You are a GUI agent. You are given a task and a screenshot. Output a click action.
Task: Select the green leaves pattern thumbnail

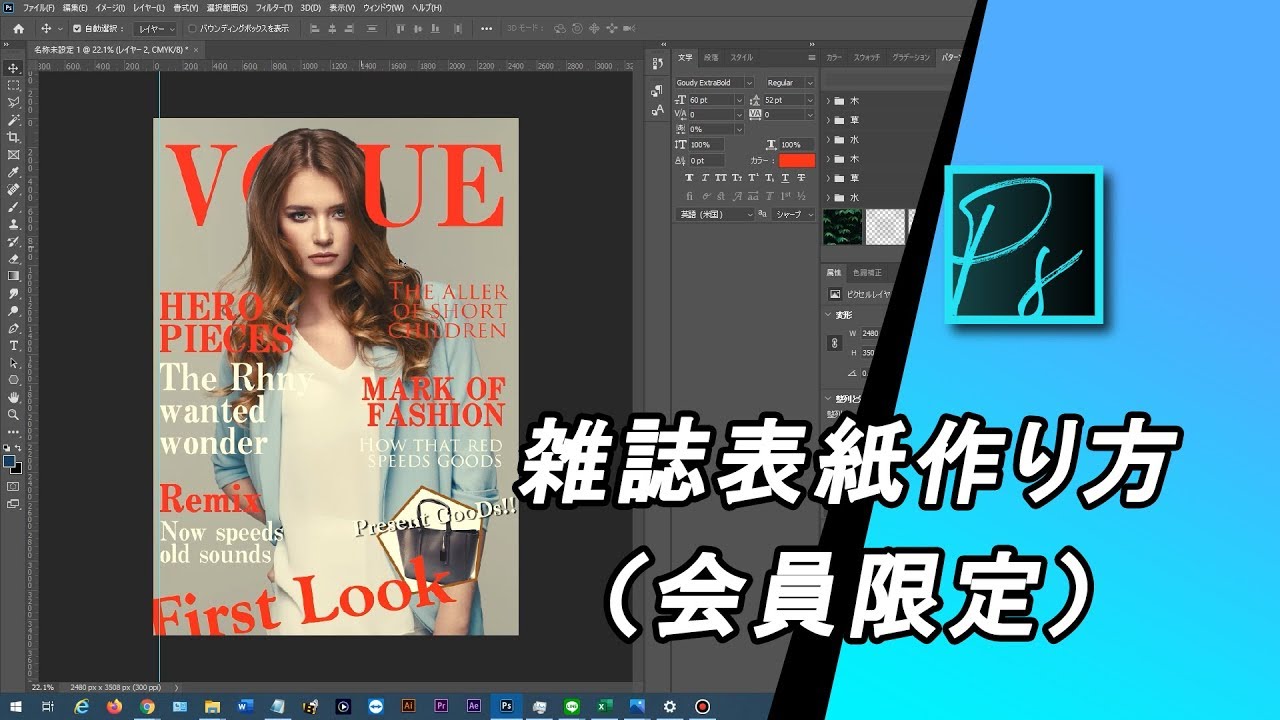(x=842, y=227)
